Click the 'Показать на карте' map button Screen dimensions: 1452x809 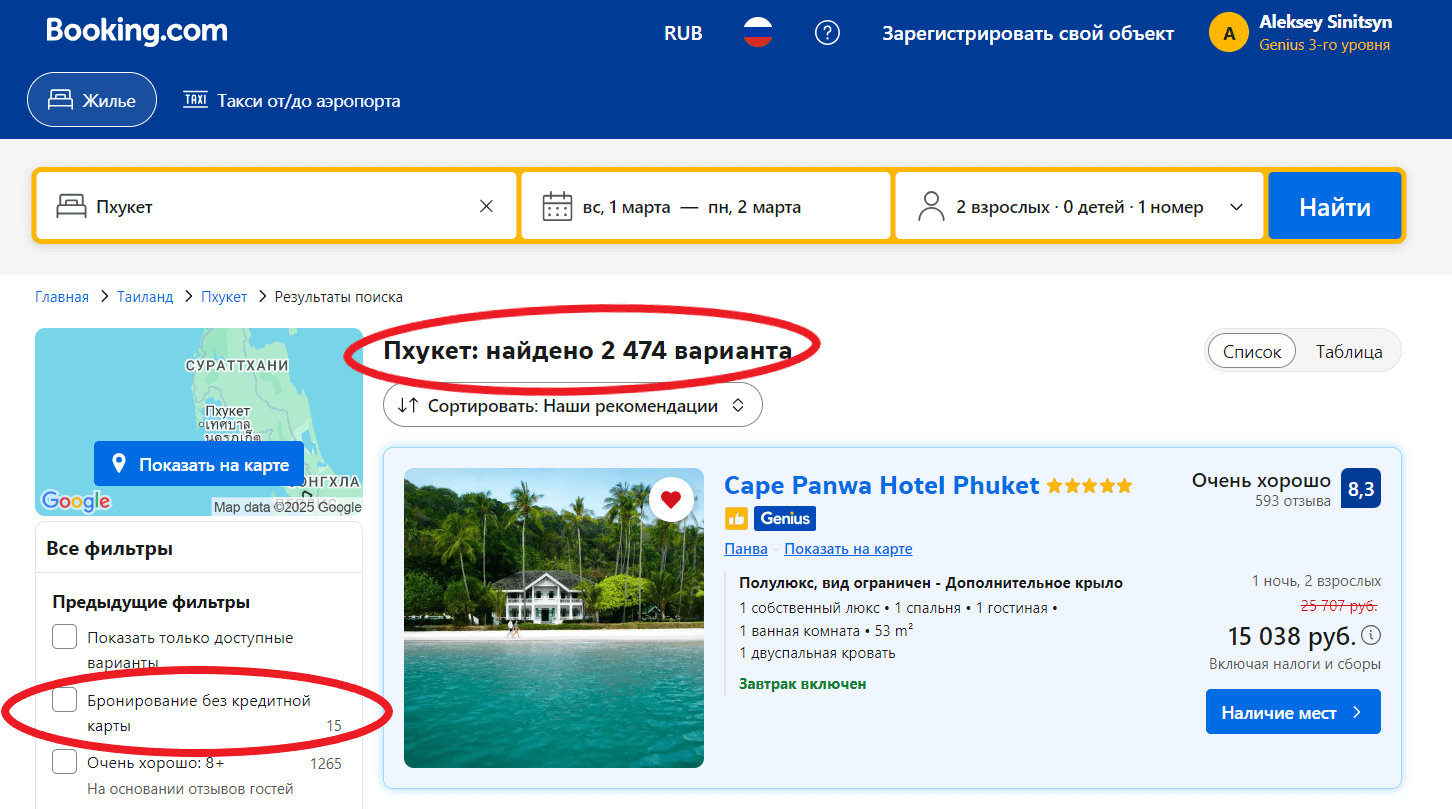199,464
